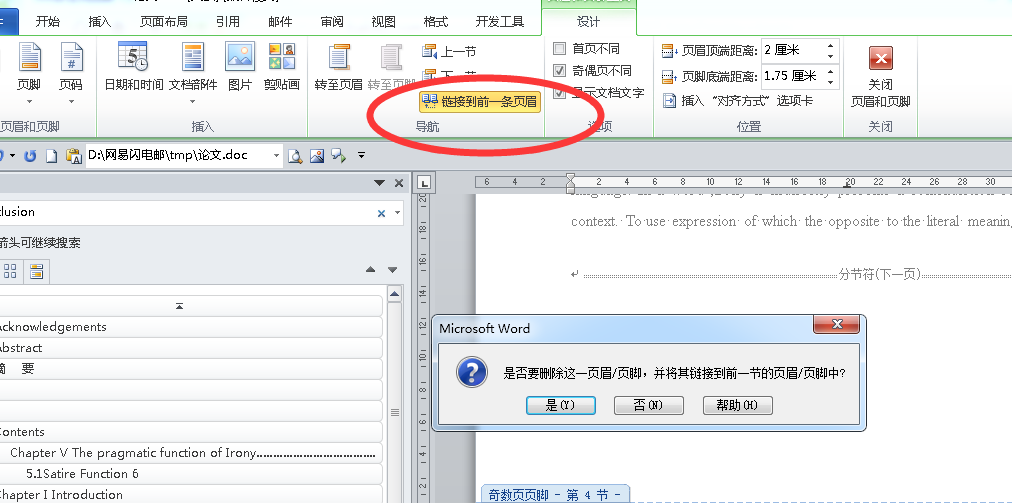Create a new blank document icon

click(51, 156)
